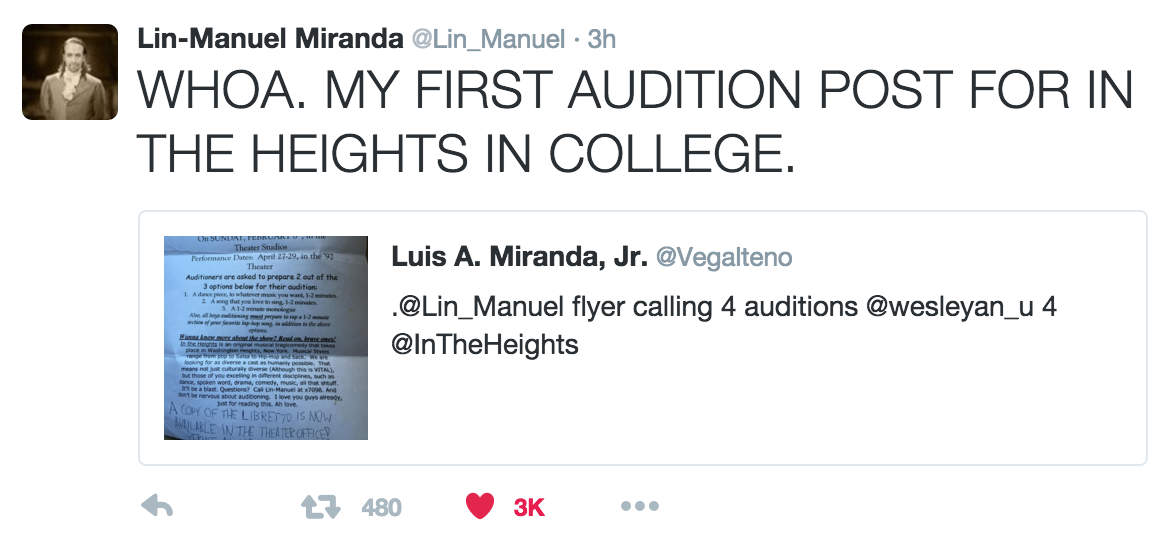Screen dimensions: 1172x546
Task: Click "THE HEIGHTS IN COLLEGE." tweet line
Action: click(465, 153)
